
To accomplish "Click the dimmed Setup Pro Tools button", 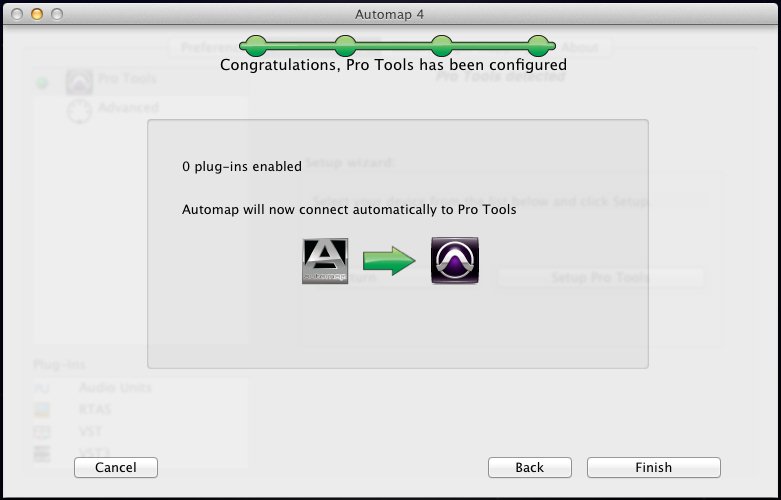I will [601, 277].
